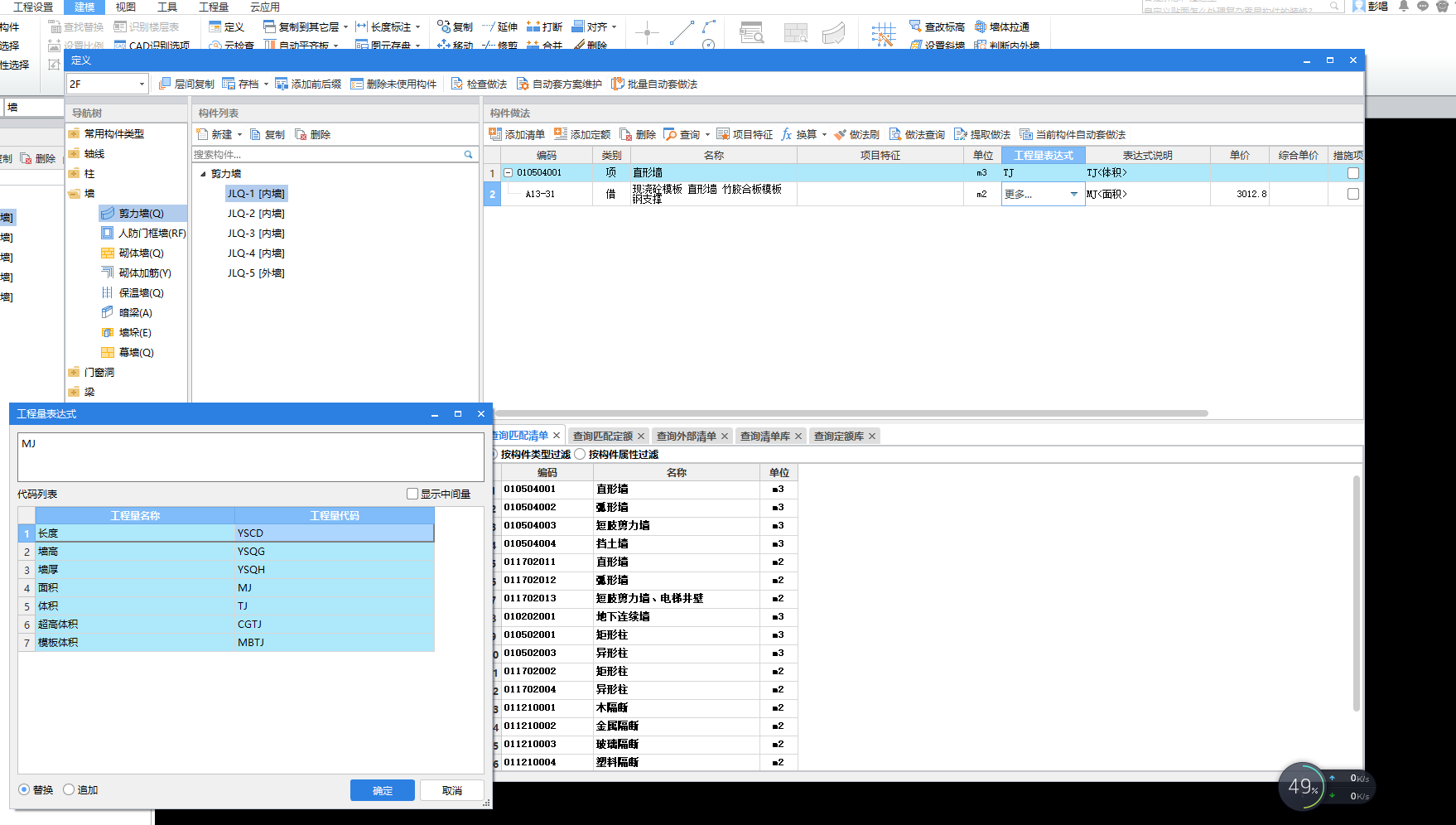The height and width of the screenshot is (825, 1456).
Task: Select the 追加 radio button
Action: 69,789
